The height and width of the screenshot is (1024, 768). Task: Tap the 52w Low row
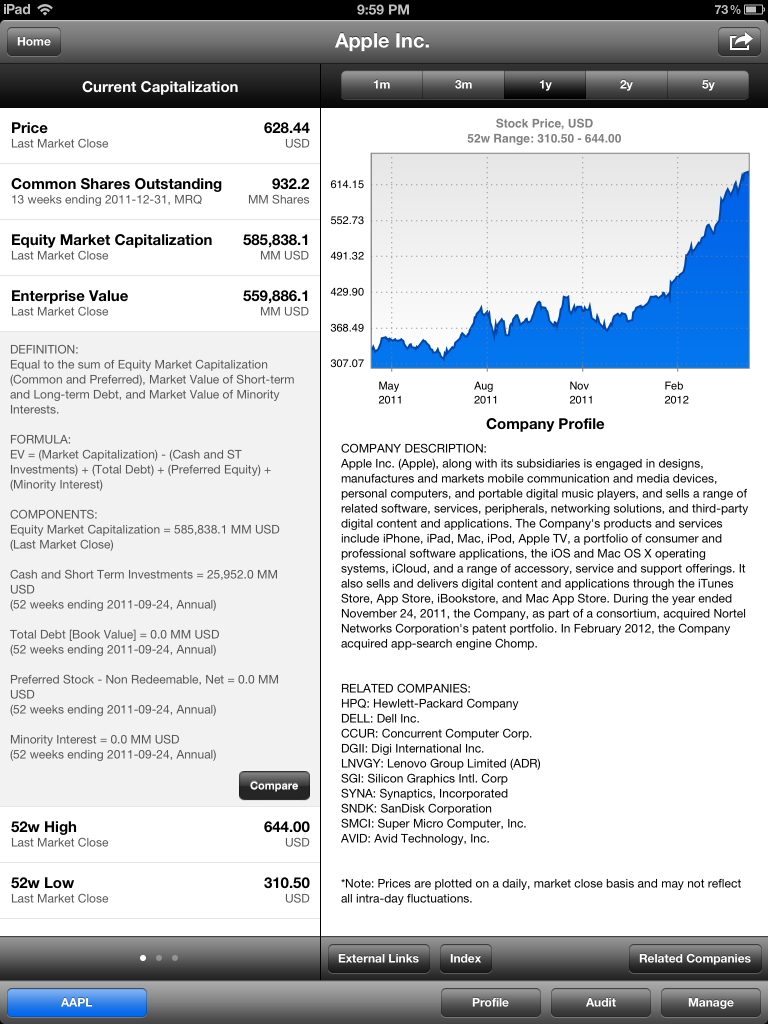(x=160, y=891)
